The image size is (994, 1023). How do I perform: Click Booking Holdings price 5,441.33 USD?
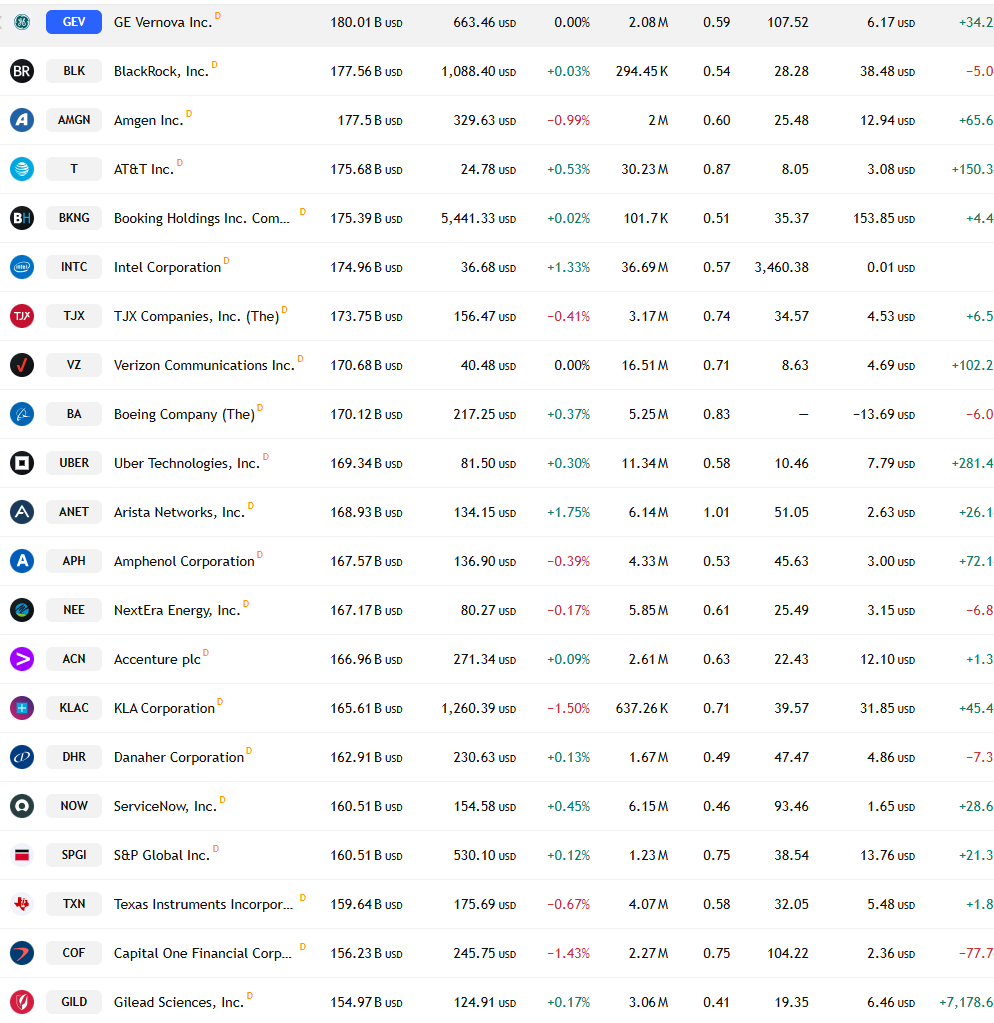point(478,219)
